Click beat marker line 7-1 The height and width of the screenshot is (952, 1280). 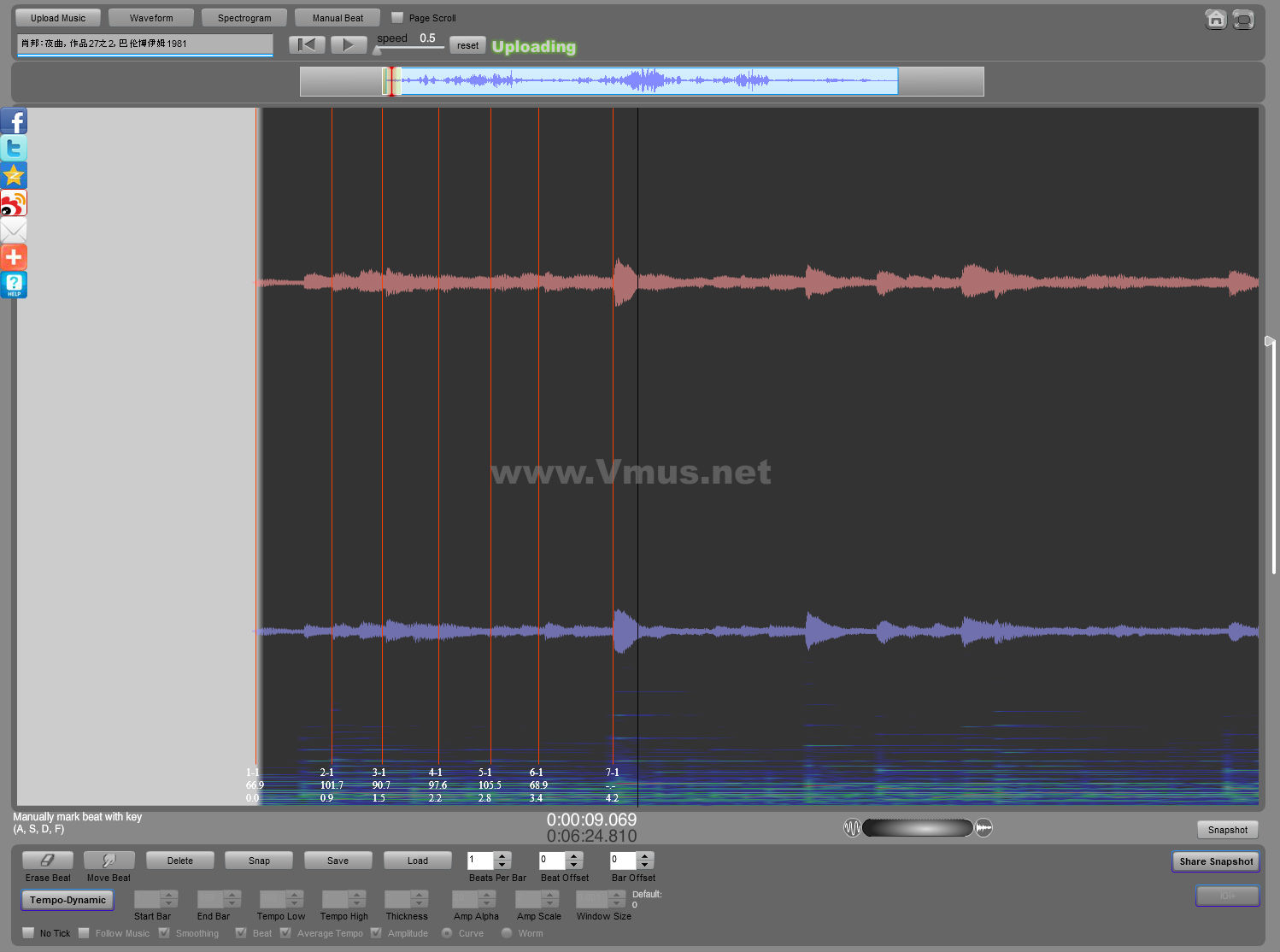tap(613, 436)
